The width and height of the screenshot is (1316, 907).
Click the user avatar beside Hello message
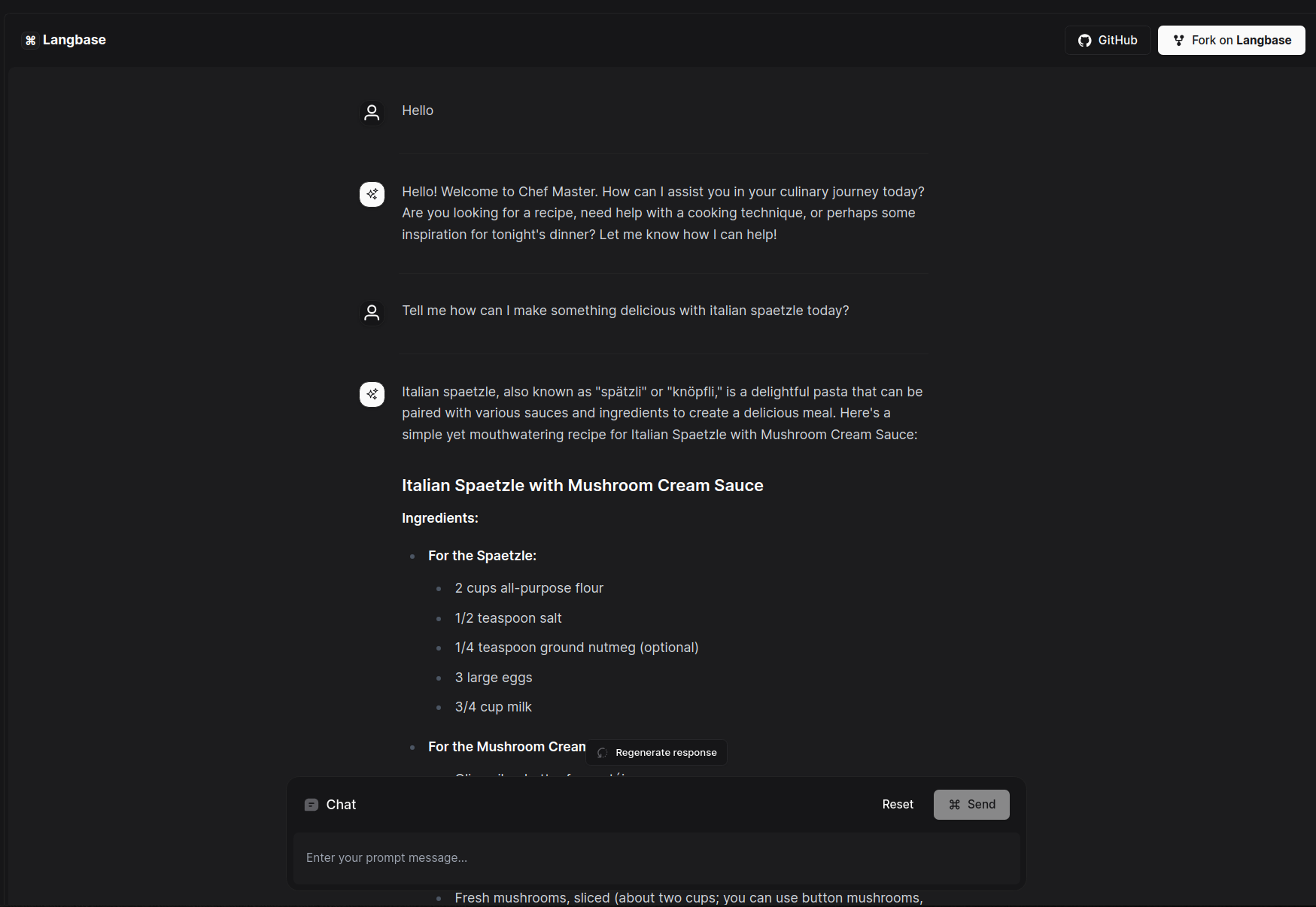pyautogui.click(x=372, y=113)
